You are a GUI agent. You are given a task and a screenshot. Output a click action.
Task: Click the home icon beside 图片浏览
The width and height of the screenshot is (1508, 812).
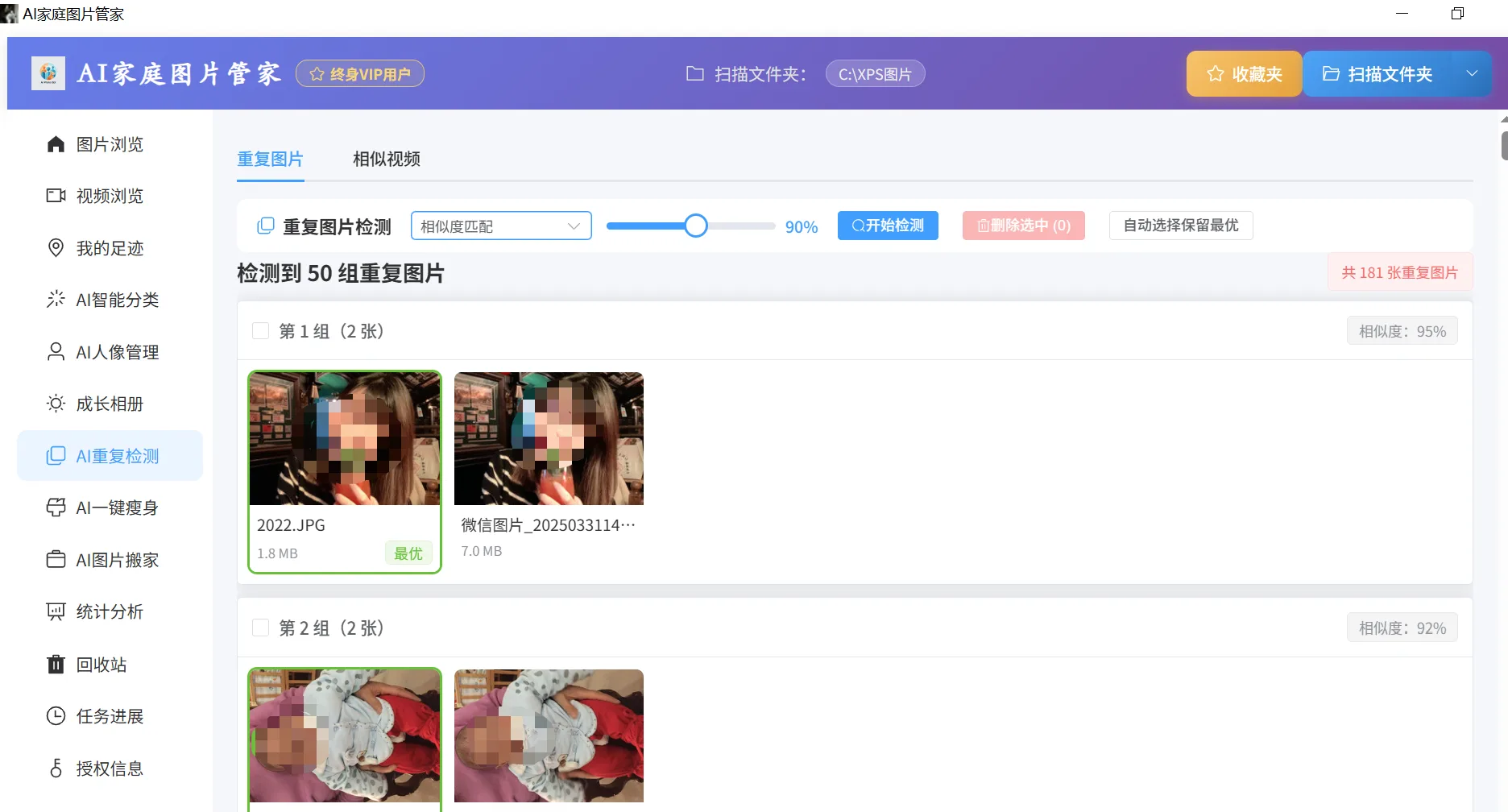[x=56, y=144]
